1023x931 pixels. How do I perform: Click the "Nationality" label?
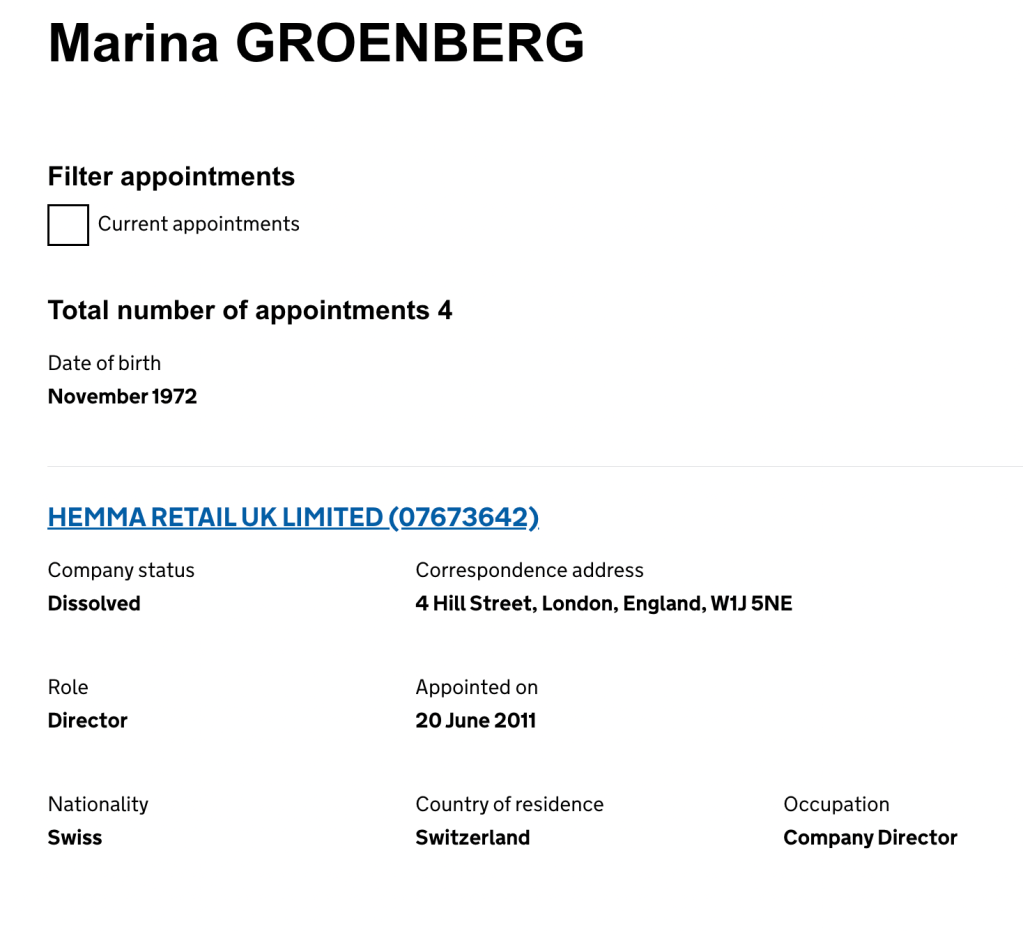click(x=98, y=804)
